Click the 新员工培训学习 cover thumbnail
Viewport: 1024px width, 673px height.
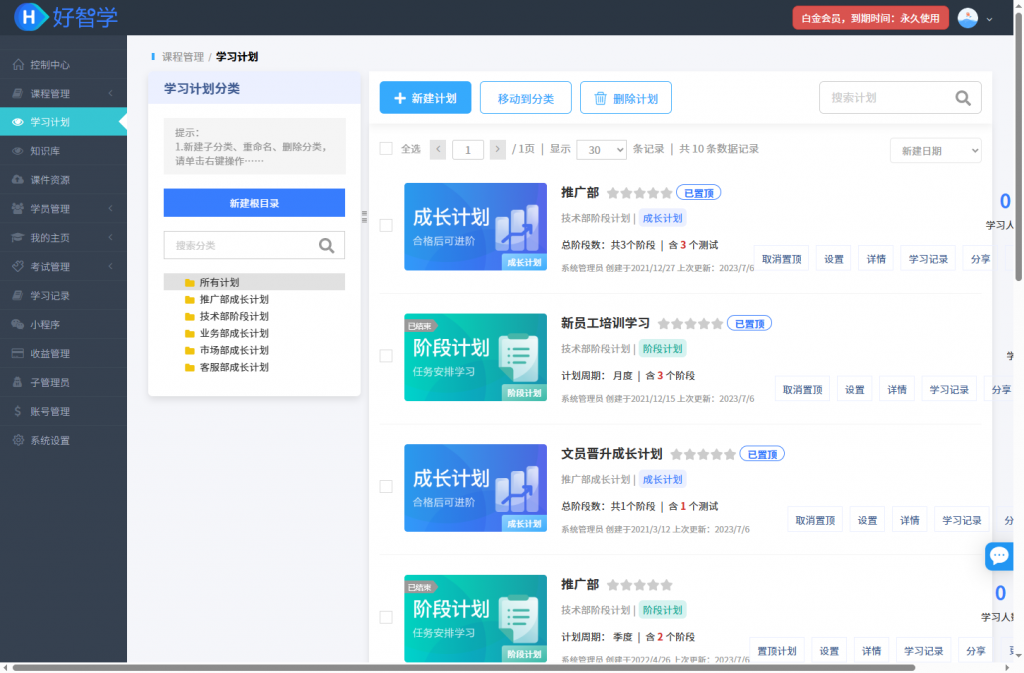point(475,357)
